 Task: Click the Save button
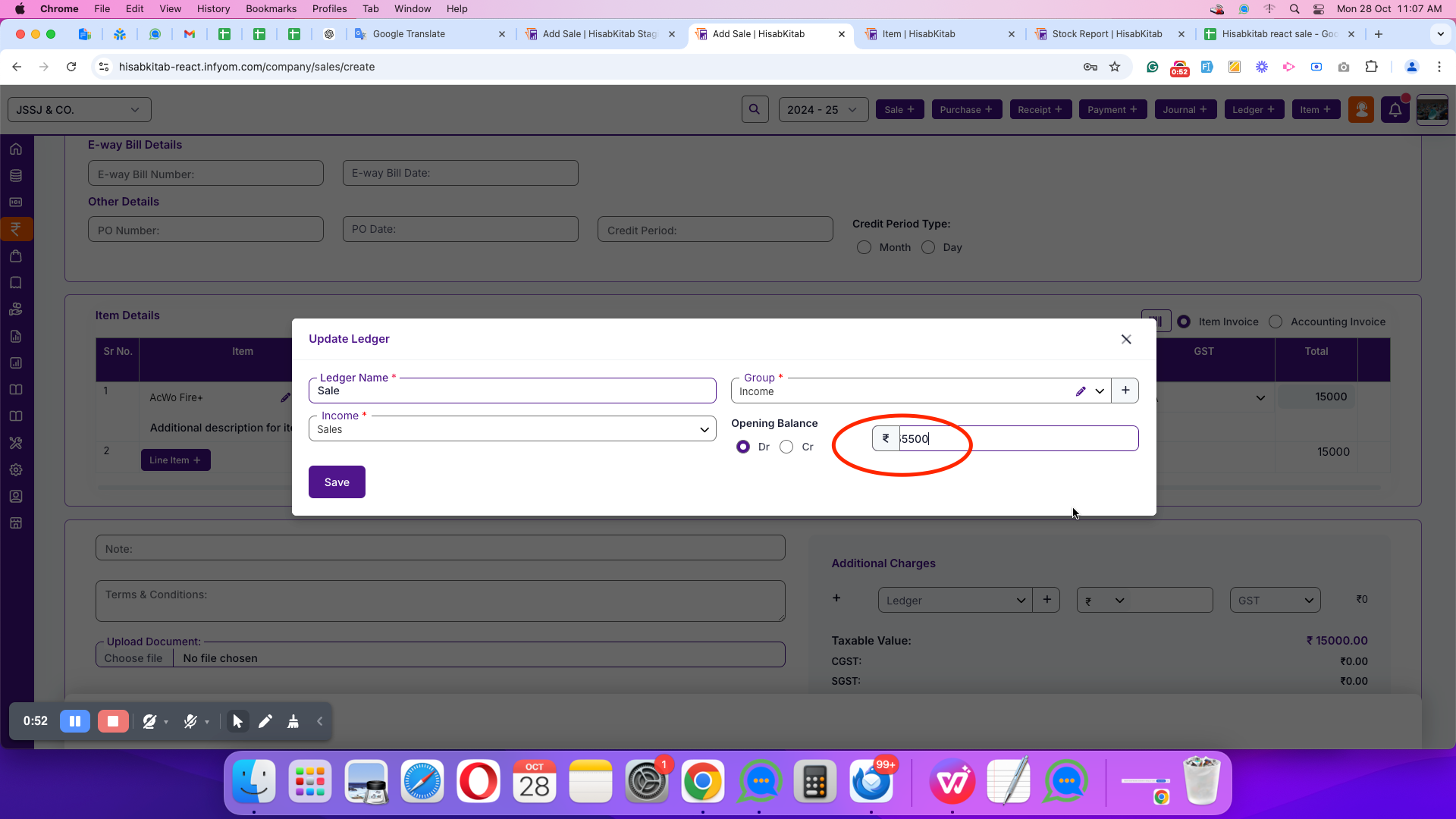coord(337,482)
